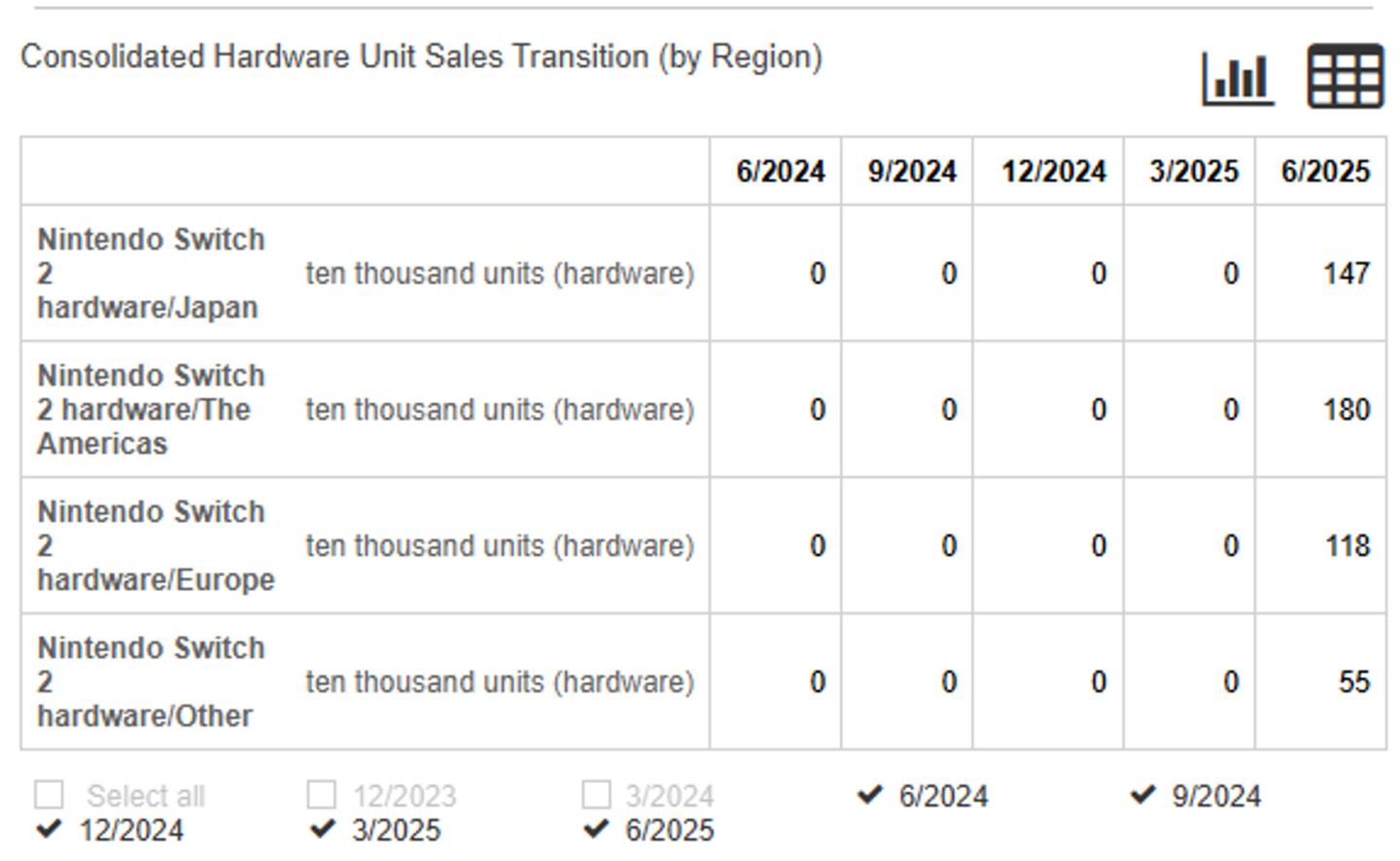This screenshot has width=1400, height=861.
Task: Select Nintendo Switch 2 hardware/Japan row label
Action: [x=151, y=273]
